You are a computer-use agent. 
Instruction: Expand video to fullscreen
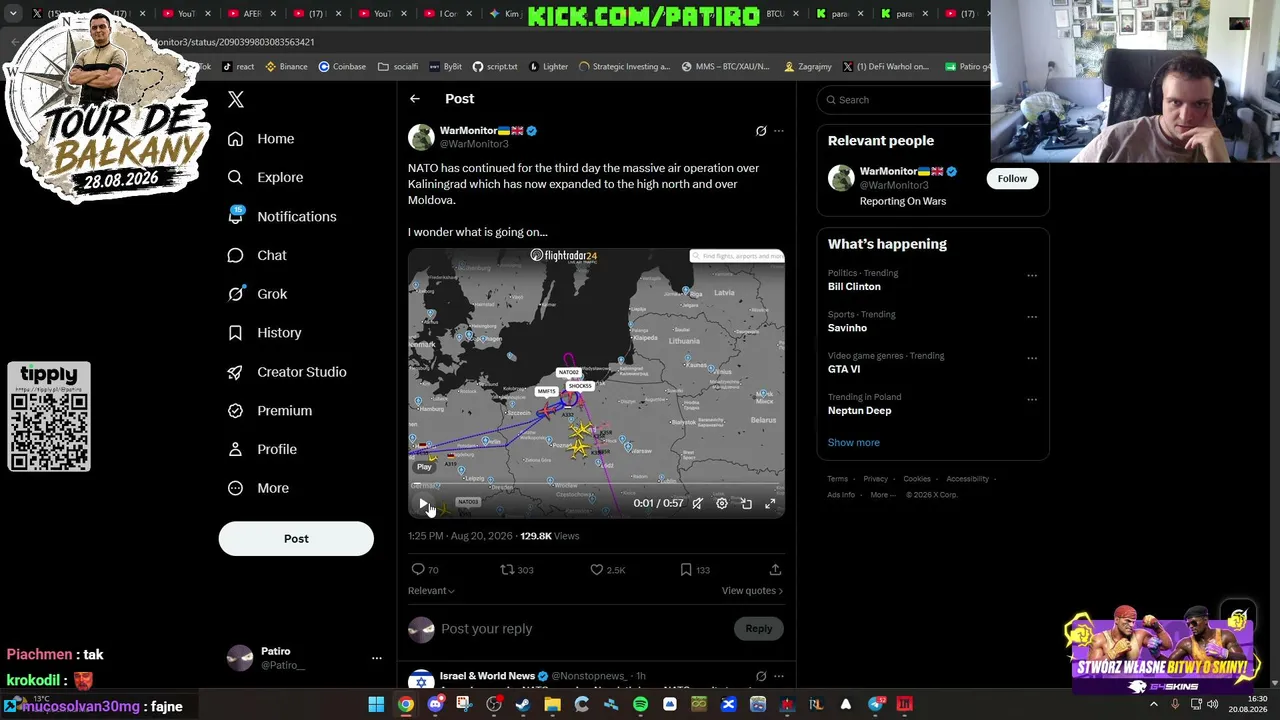tap(770, 504)
